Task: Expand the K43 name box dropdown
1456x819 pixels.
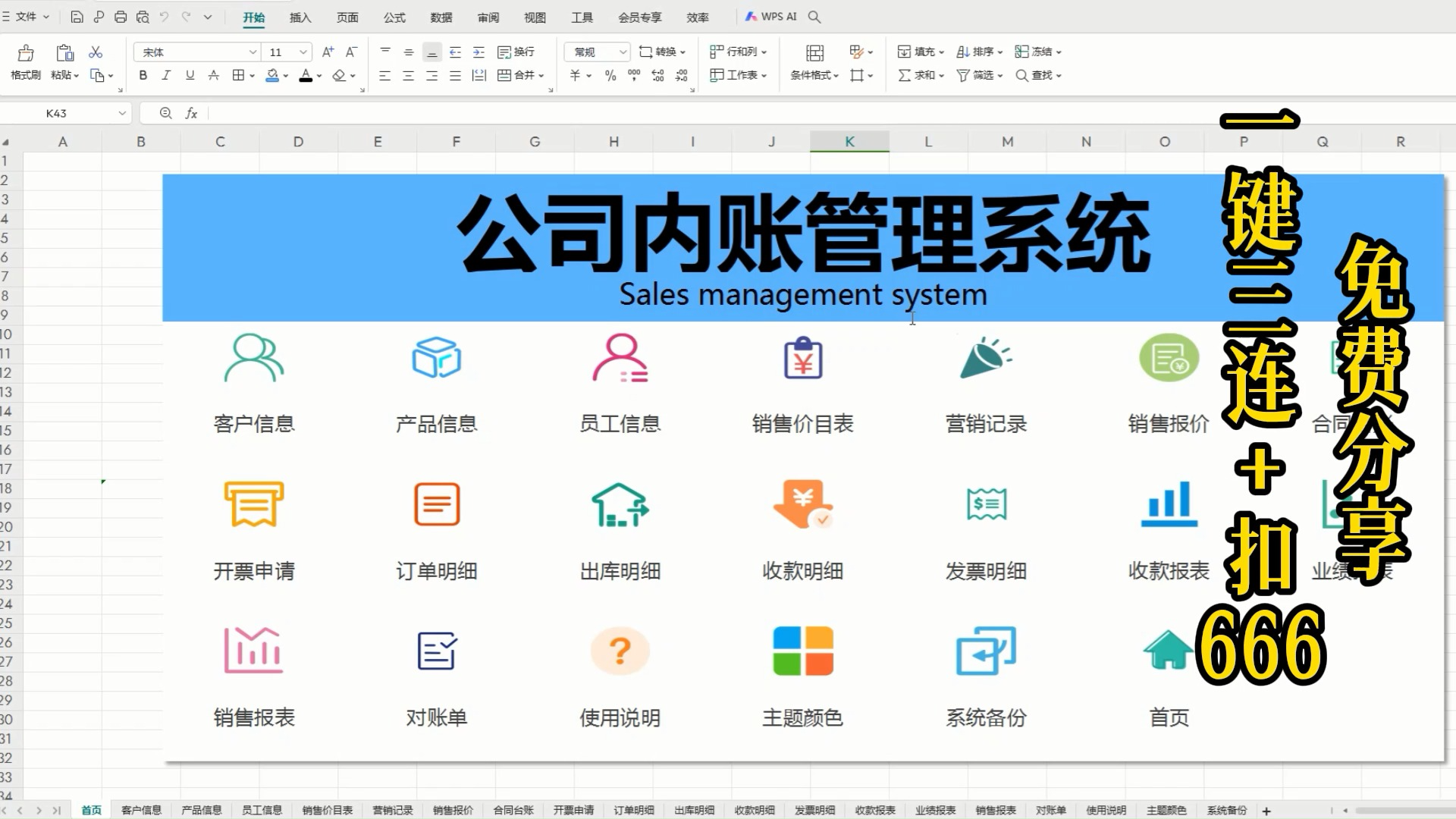Action: coord(122,113)
